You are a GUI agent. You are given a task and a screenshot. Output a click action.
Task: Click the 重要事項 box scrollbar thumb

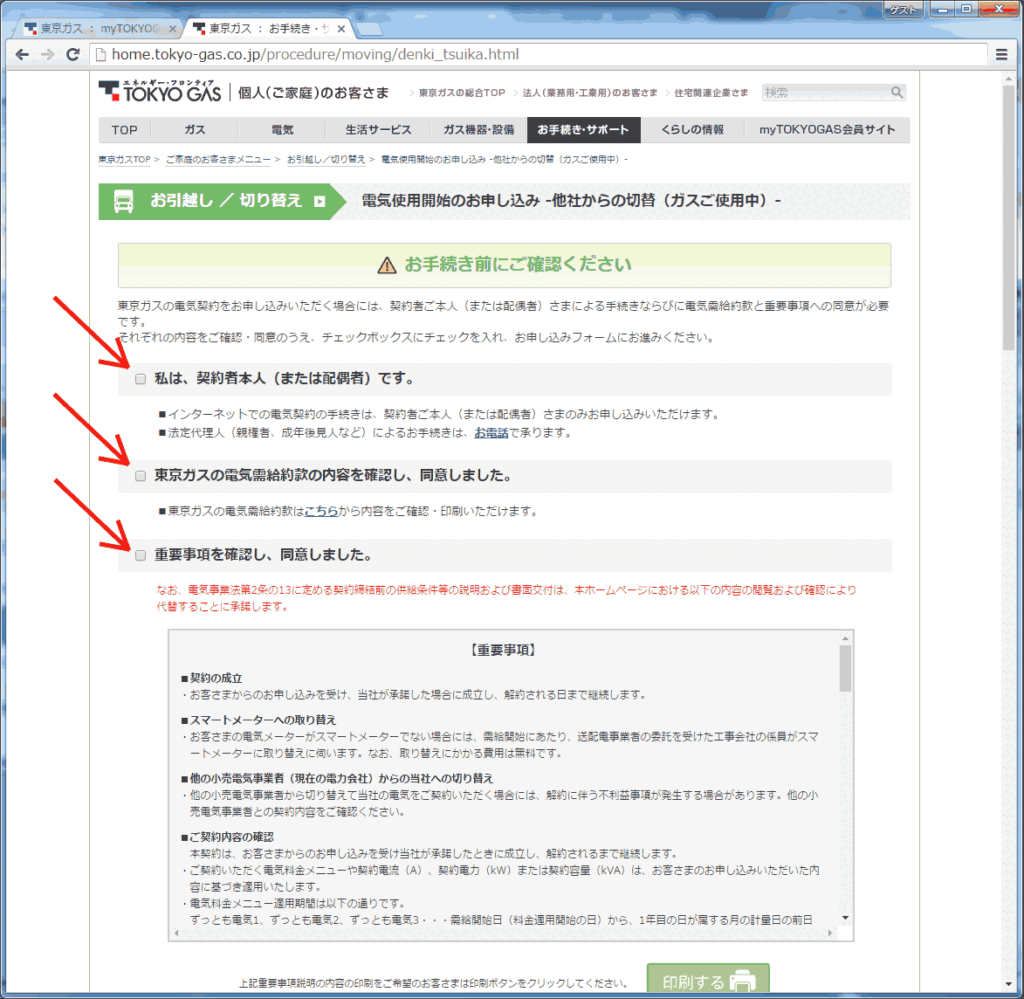pyautogui.click(x=845, y=668)
